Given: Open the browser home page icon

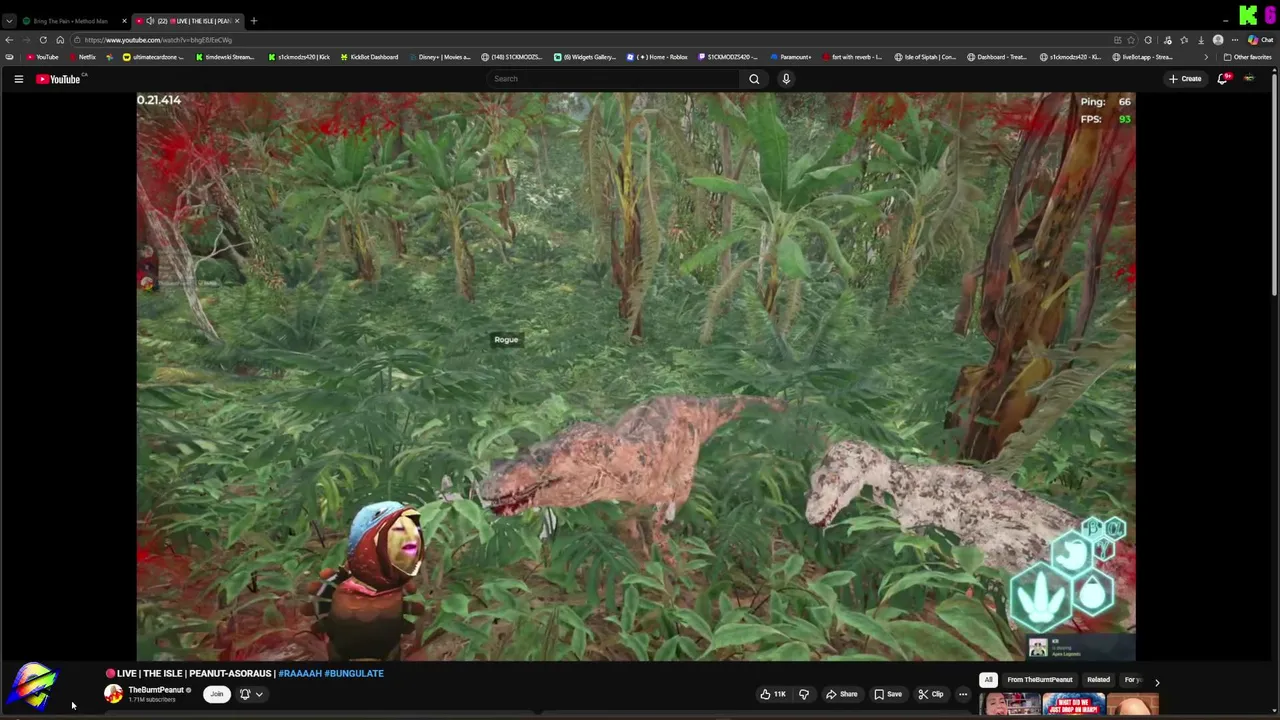Looking at the screenshot, I should (x=60, y=40).
